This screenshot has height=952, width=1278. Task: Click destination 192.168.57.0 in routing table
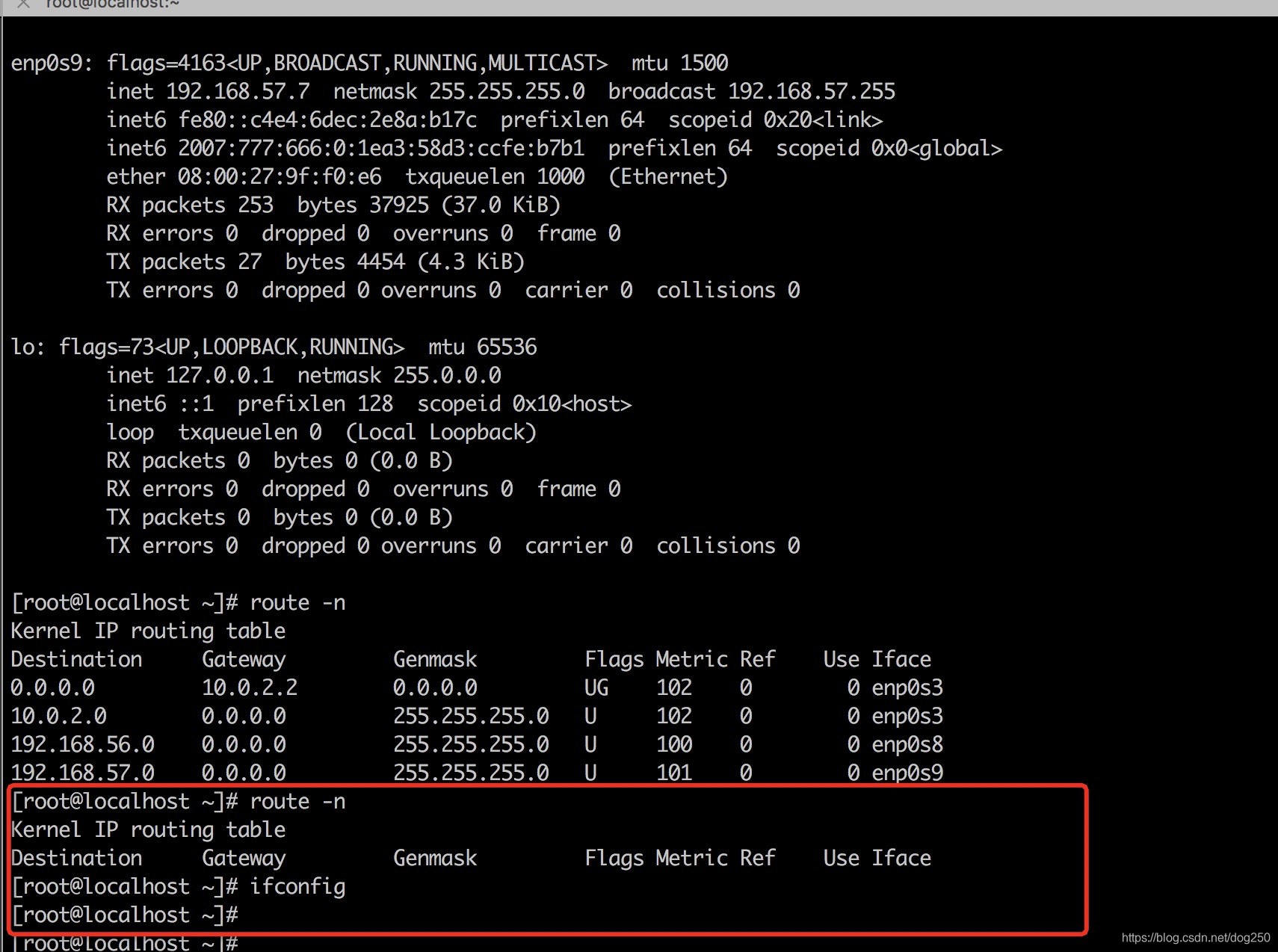click(82, 773)
